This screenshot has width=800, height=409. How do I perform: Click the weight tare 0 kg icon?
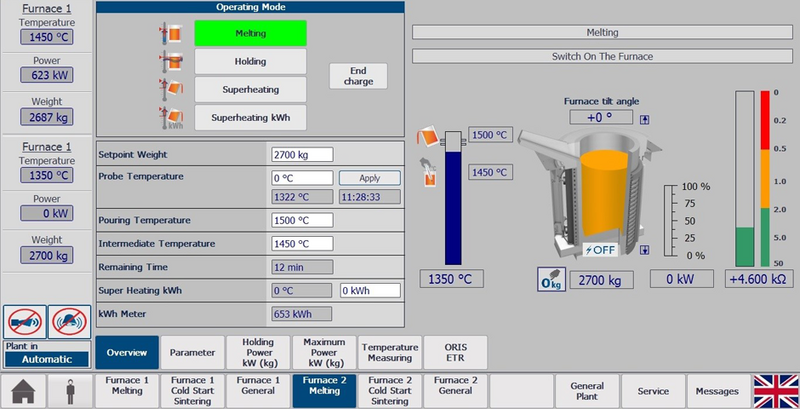548,279
